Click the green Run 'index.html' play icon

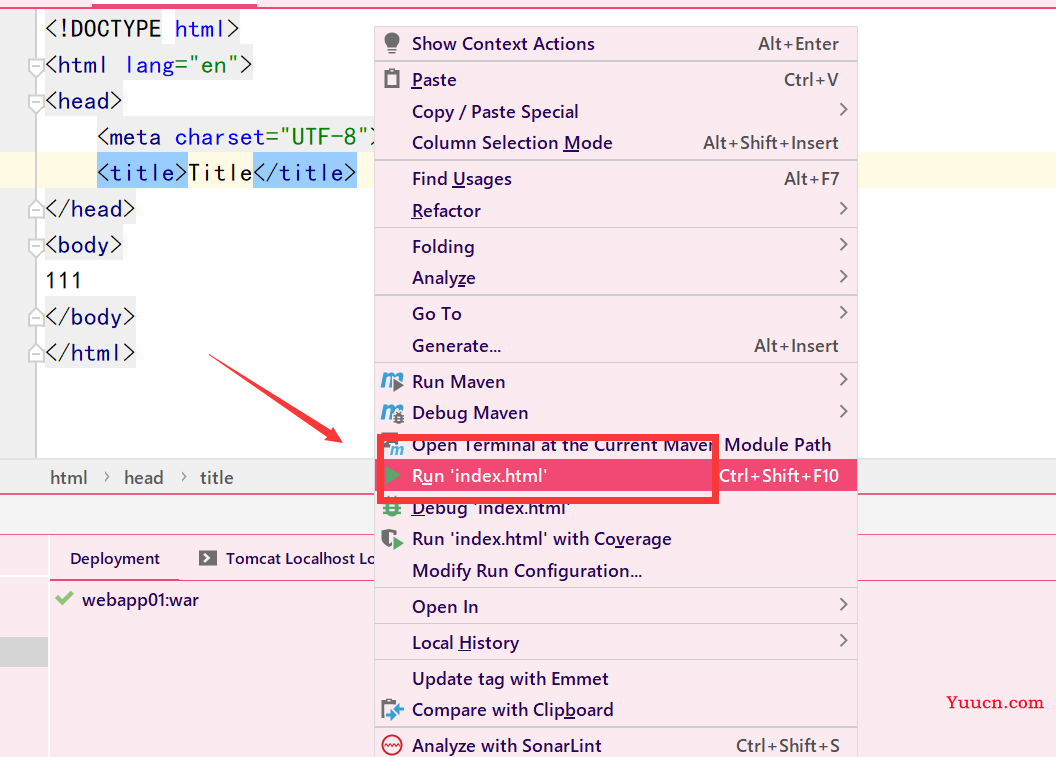(x=393, y=475)
